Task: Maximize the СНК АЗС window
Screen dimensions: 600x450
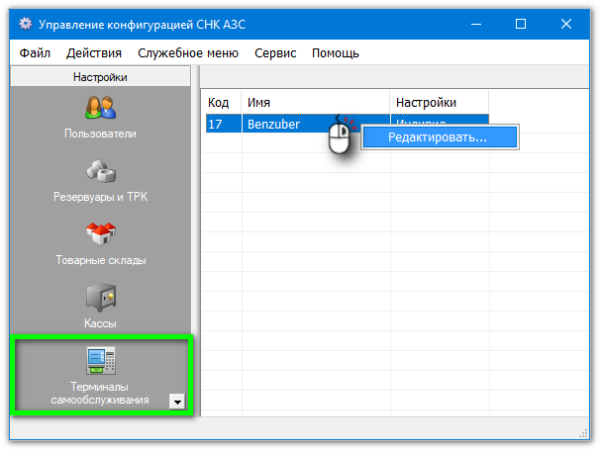Action: pos(520,23)
